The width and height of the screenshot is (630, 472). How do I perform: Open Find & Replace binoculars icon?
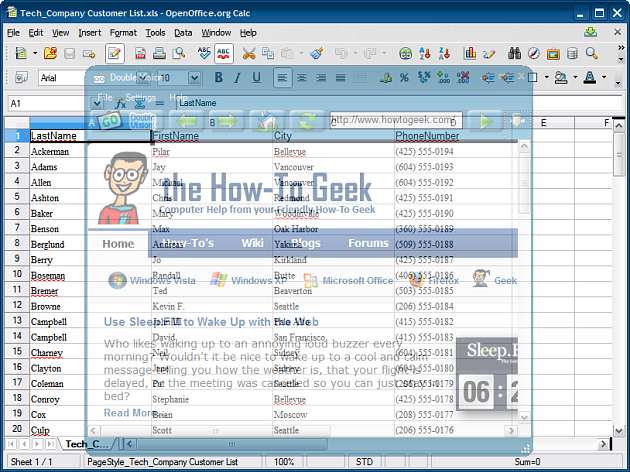(514, 53)
